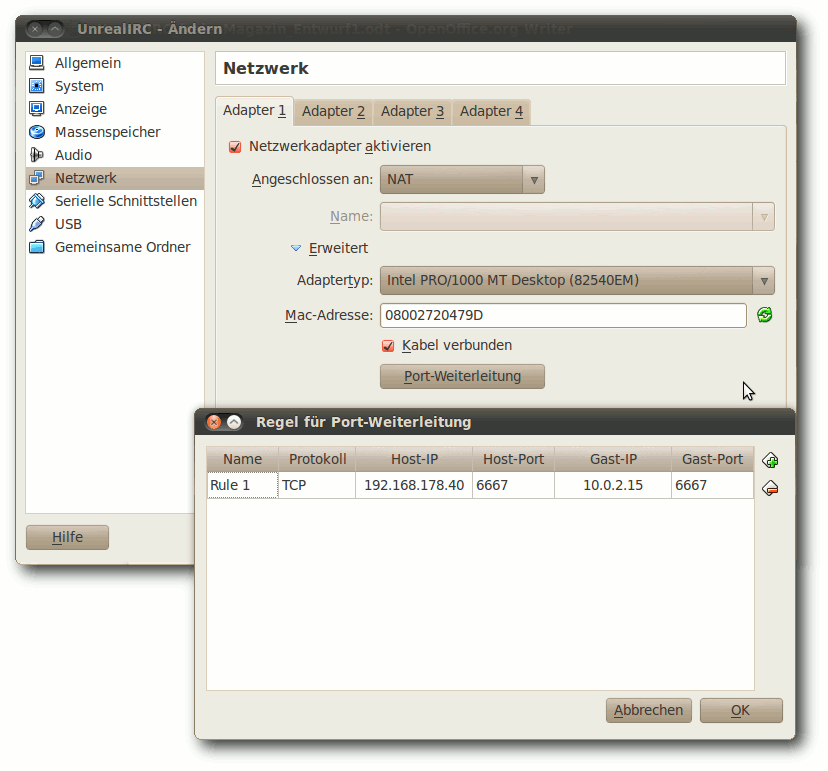This screenshot has height=771, width=828.
Task: Select the Host-IP cell of Rule 1
Action: click(x=414, y=485)
